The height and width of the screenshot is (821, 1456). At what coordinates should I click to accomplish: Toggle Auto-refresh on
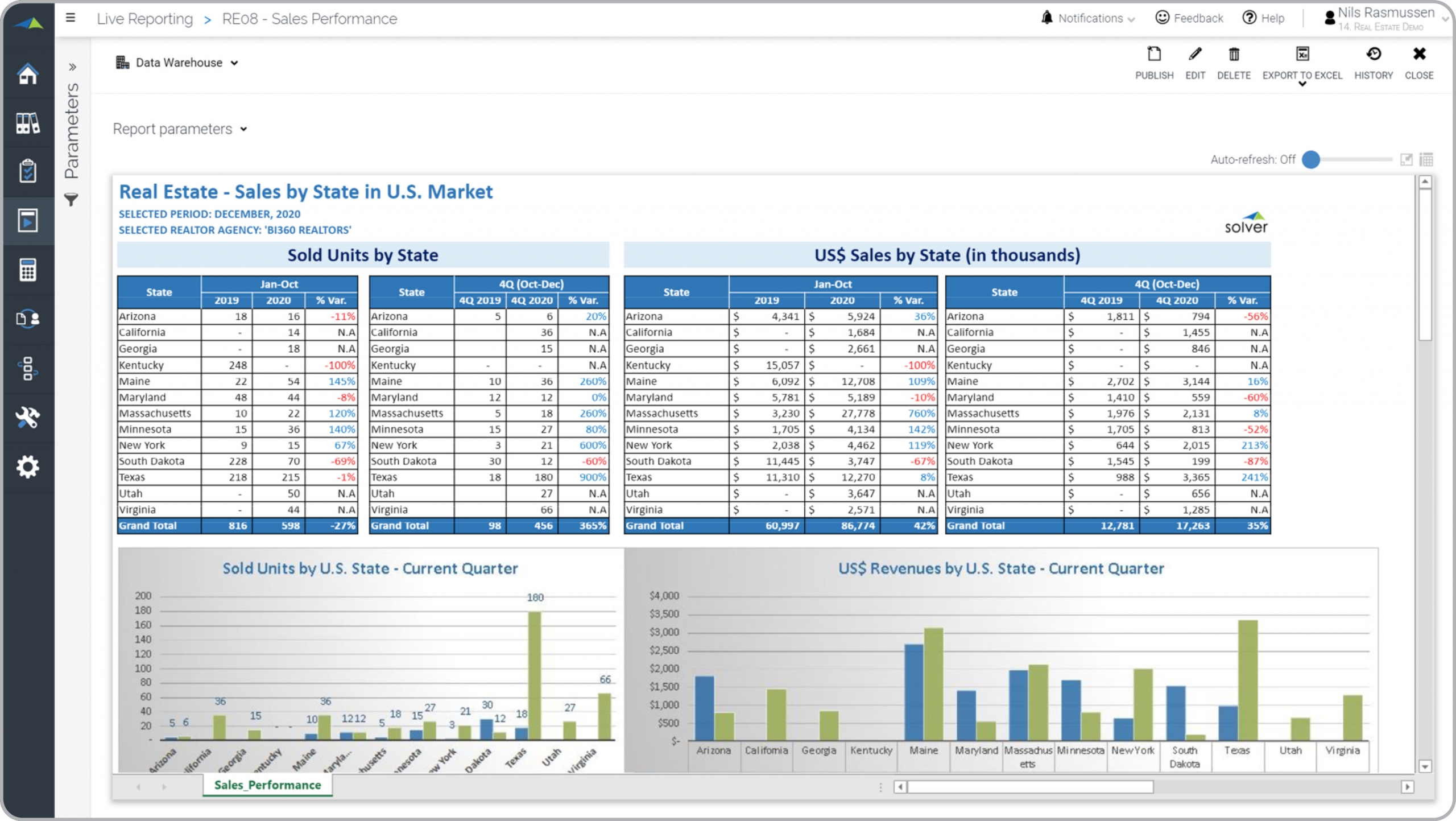point(1312,161)
